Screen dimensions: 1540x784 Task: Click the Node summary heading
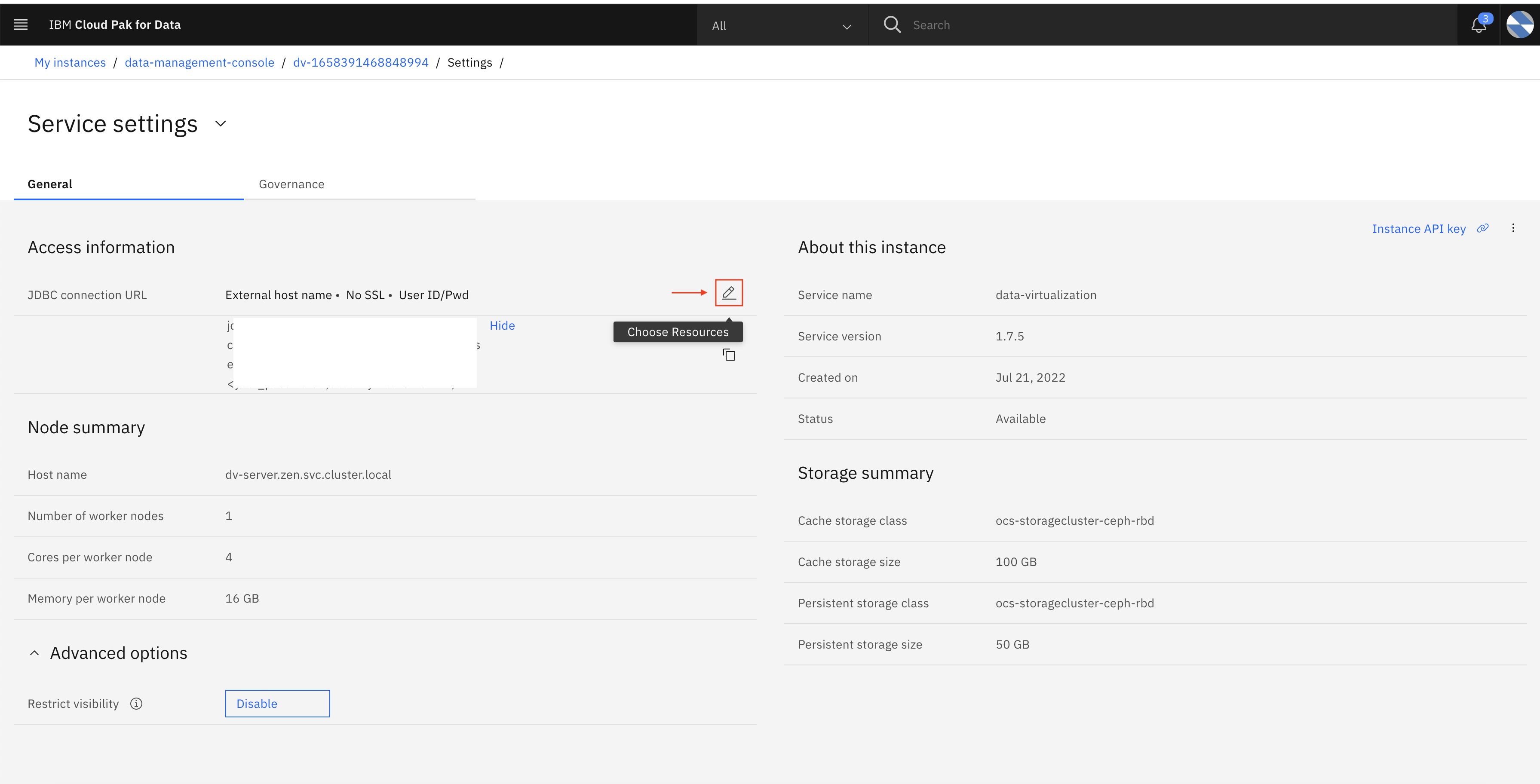coord(86,427)
